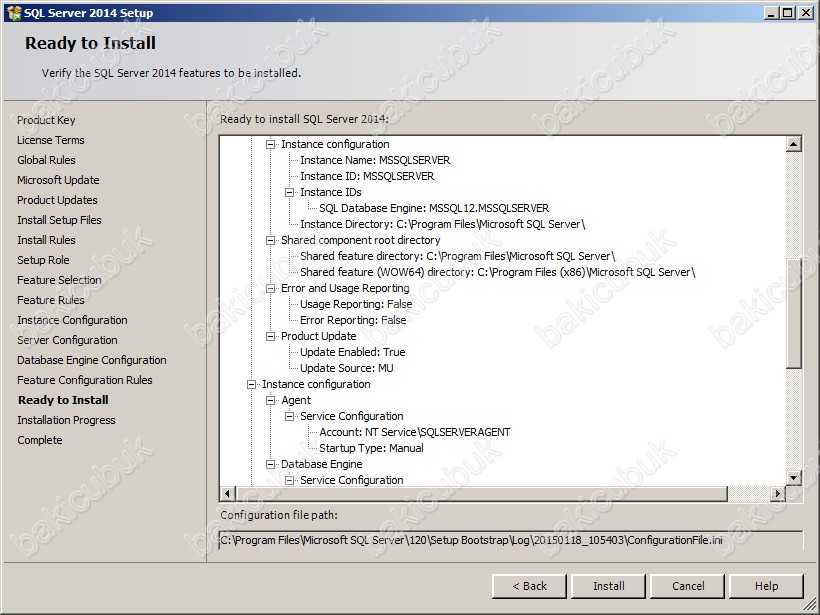Click the Install button
This screenshot has height=615, width=820.
[608, 586]
